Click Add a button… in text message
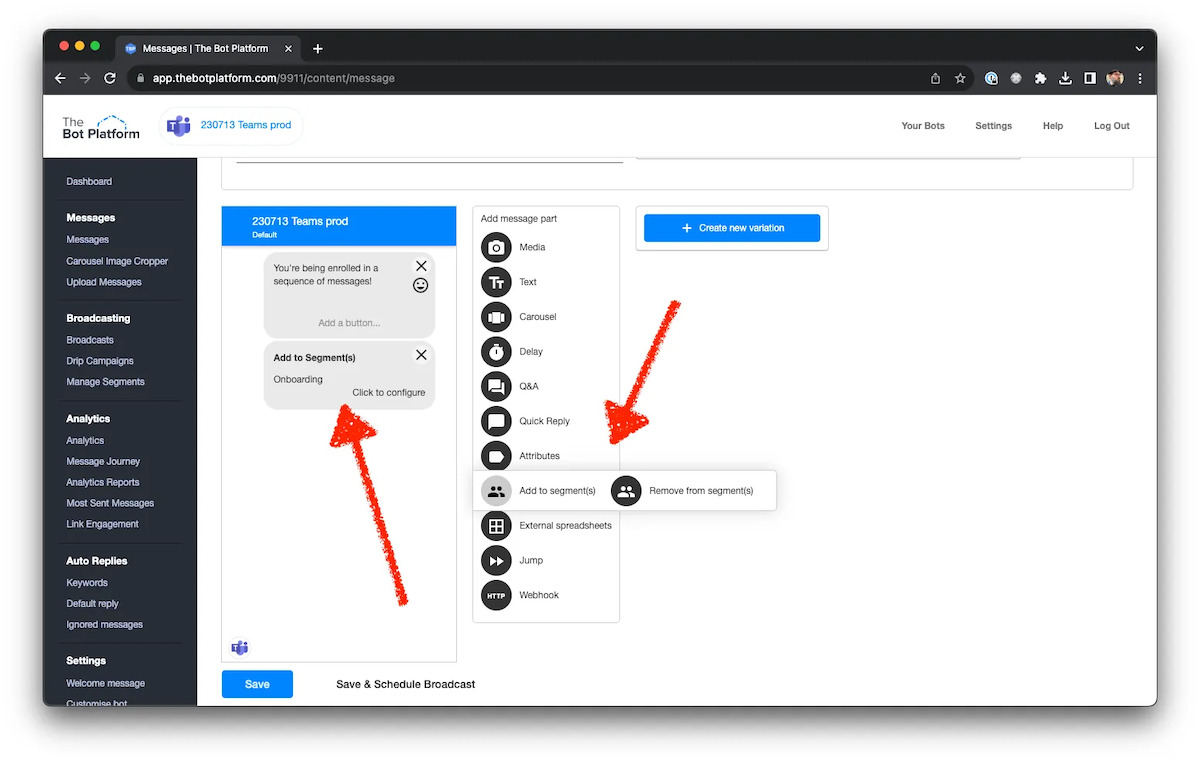Image resolution: width=1200 pixels, height=763 pixels. coord(349,323)
